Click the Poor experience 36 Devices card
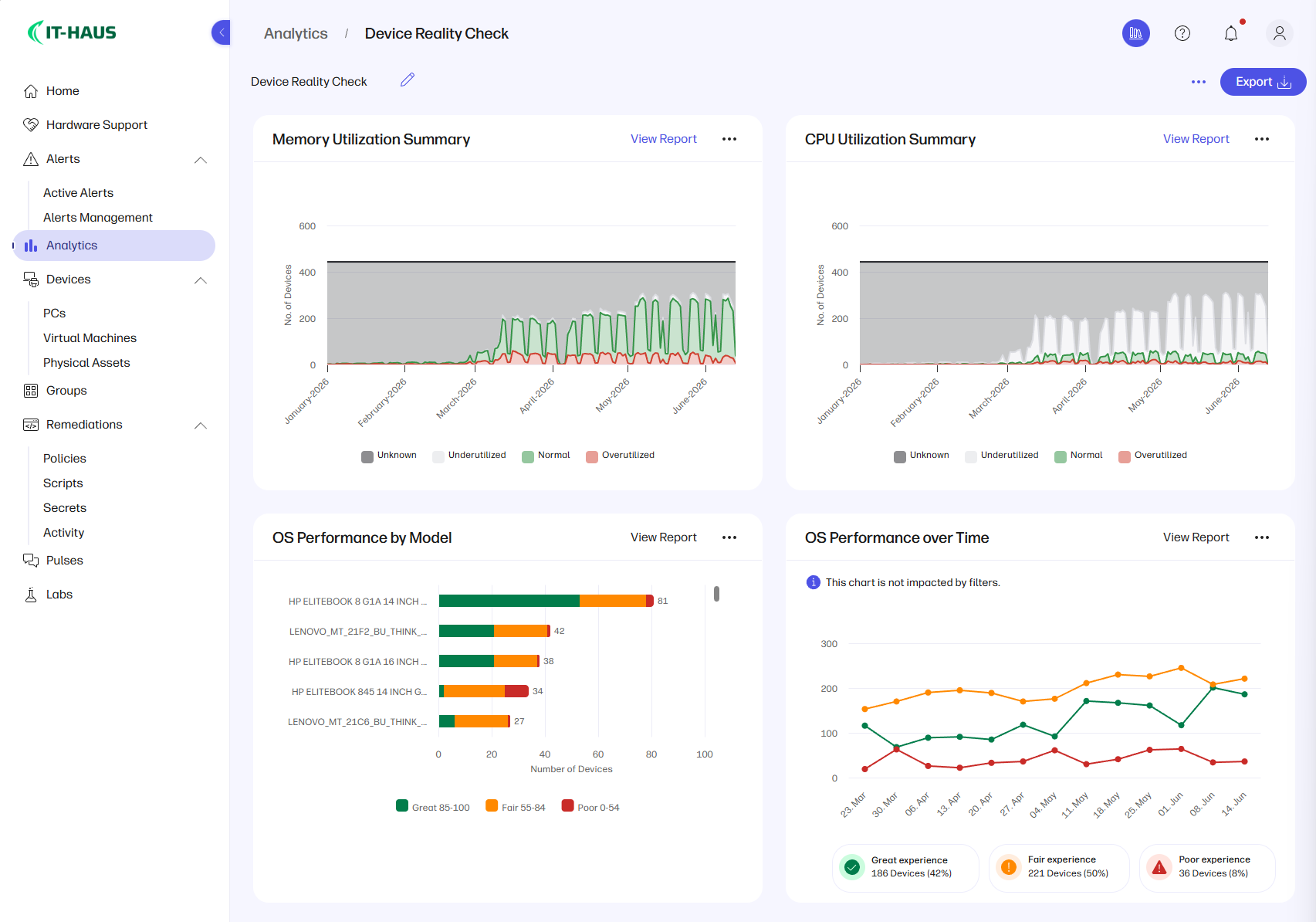Screen dimensions: 1316x922 (1207, 868)
